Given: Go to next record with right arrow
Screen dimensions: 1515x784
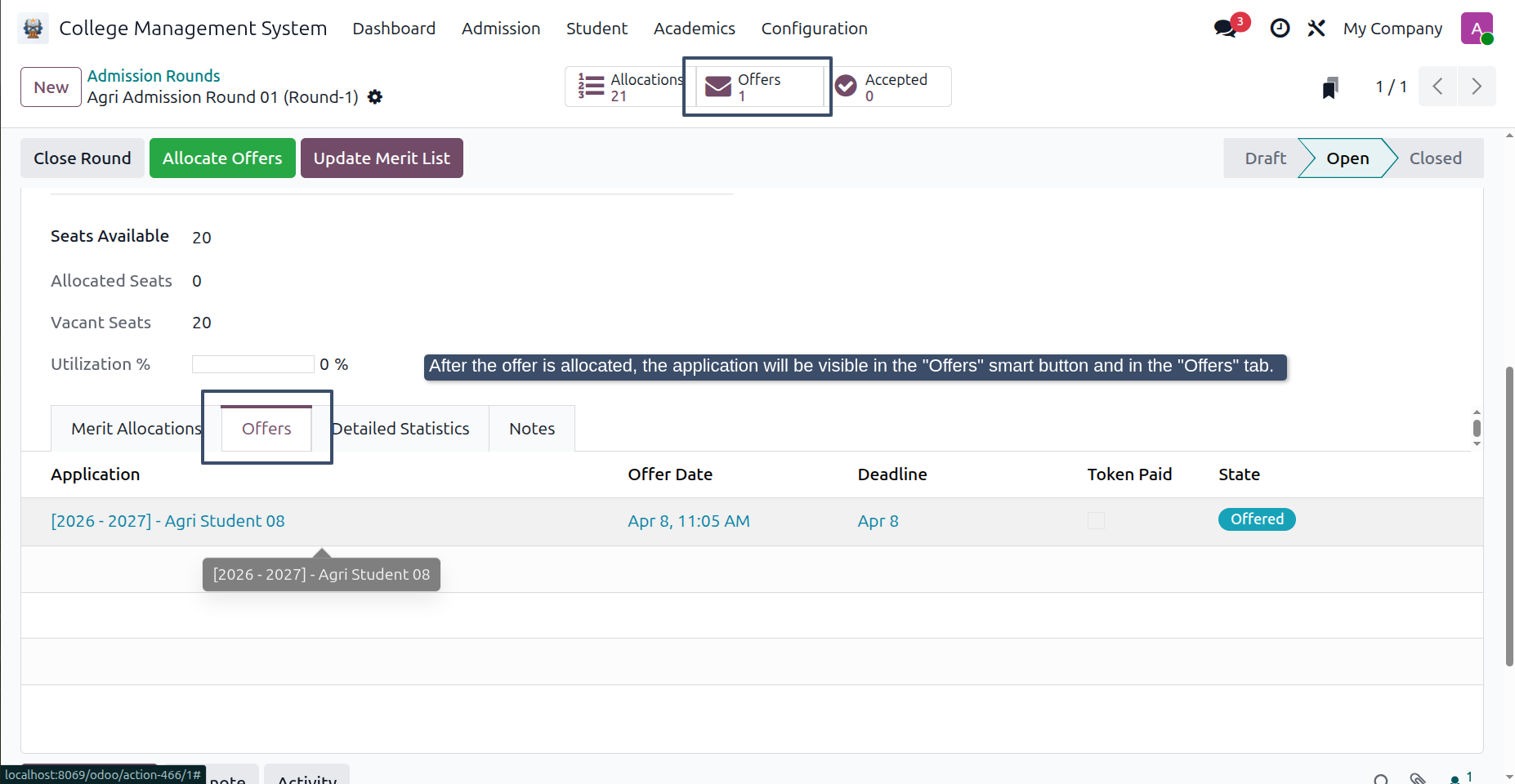Looking at the screenshot, I should pos(1477,87).
